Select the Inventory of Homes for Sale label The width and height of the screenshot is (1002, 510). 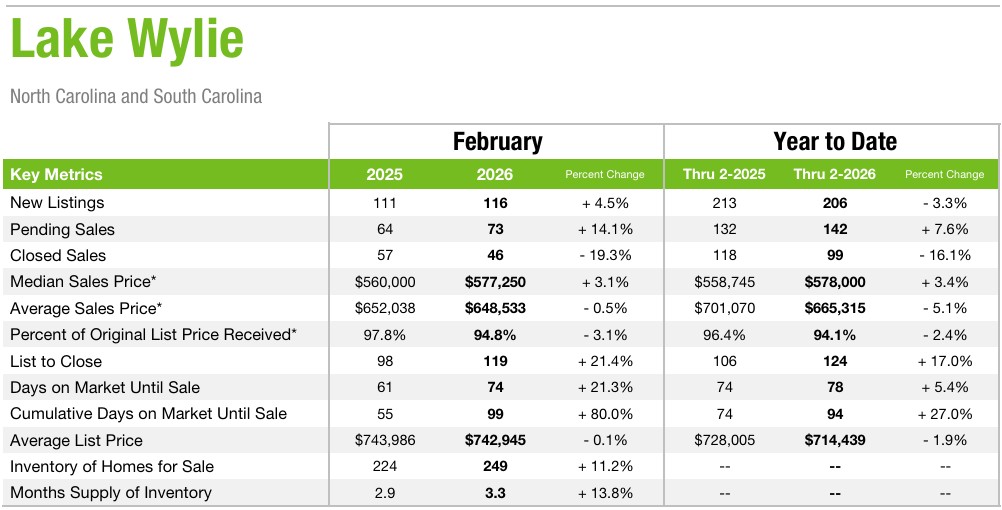(112, 466)
